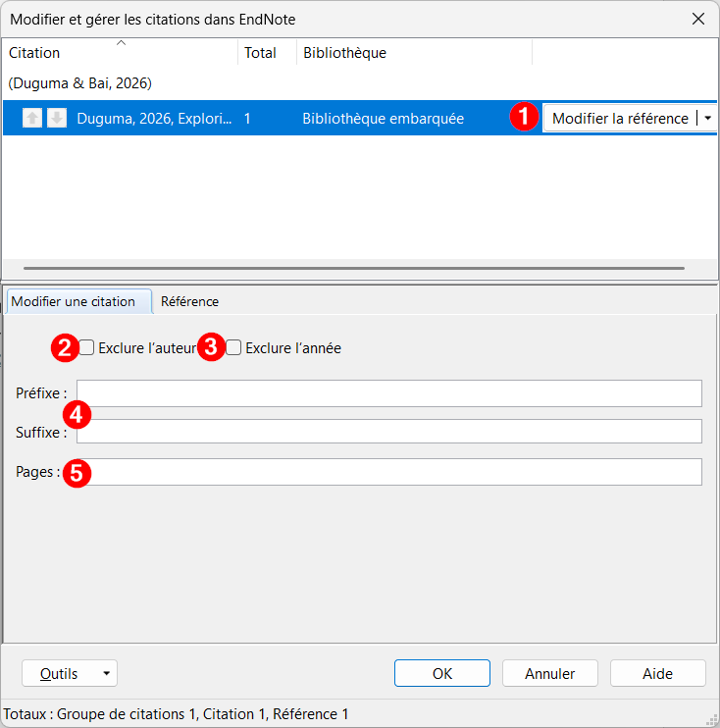
Task: Select the Duguma, 2026, Explori... citation row
Action: coord(360,118)
